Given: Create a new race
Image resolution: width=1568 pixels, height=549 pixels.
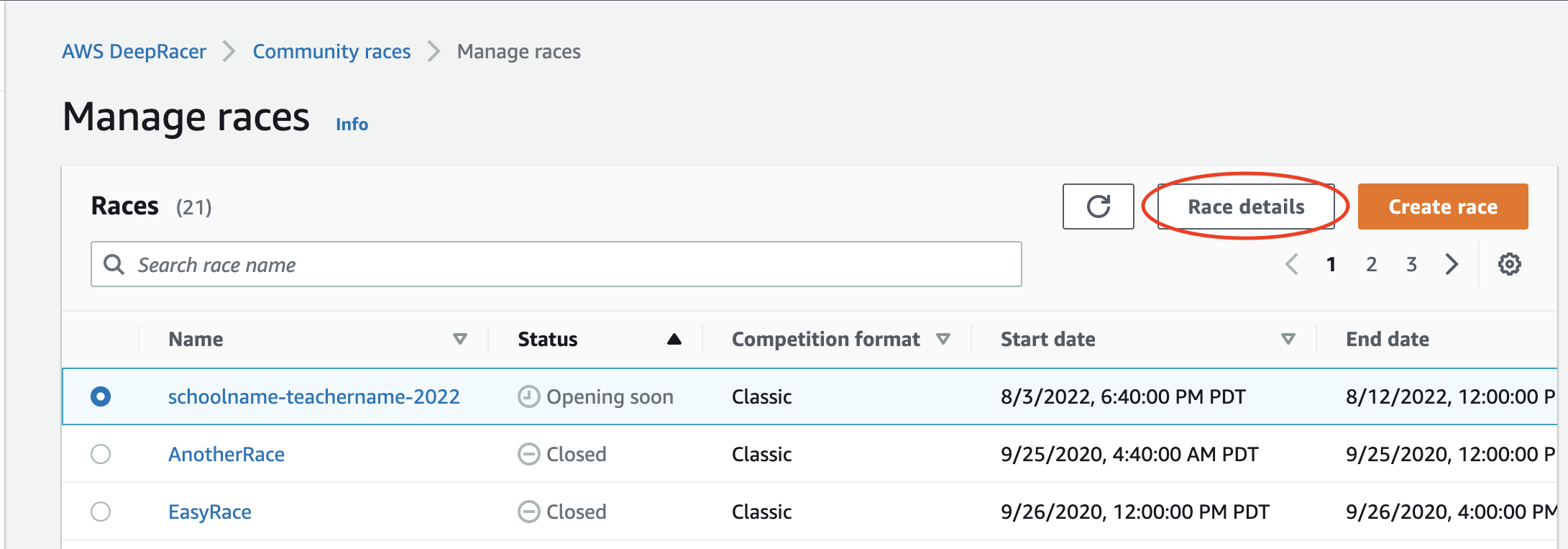Looking at the screenshot, I should coord(1443,207).
